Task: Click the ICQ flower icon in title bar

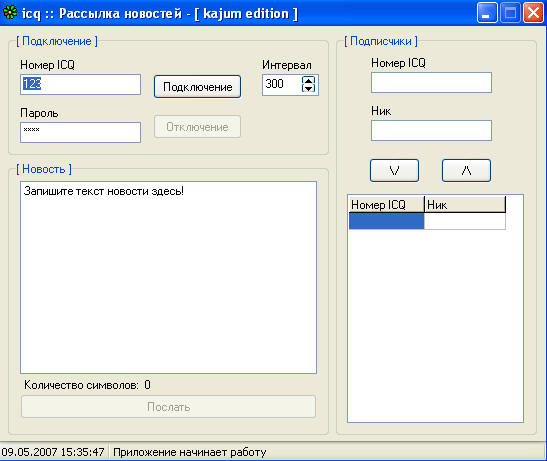Action: coord(9,13)
